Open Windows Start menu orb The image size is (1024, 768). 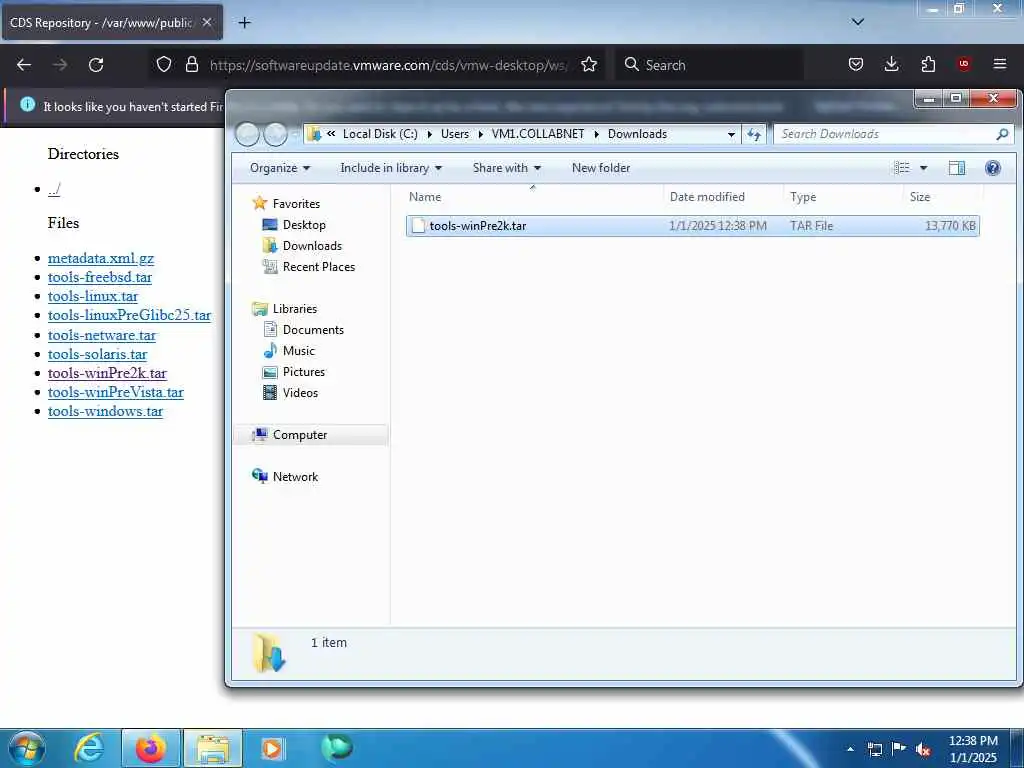[x=26, y=748]
